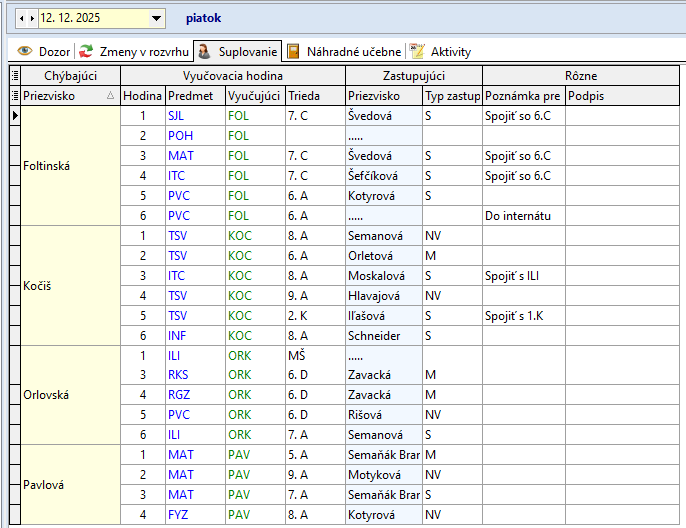This screenshot has height=528, width=686.
Task: Switch to Zmeny v rozvrhu tab
Action: tap(135, 51)
